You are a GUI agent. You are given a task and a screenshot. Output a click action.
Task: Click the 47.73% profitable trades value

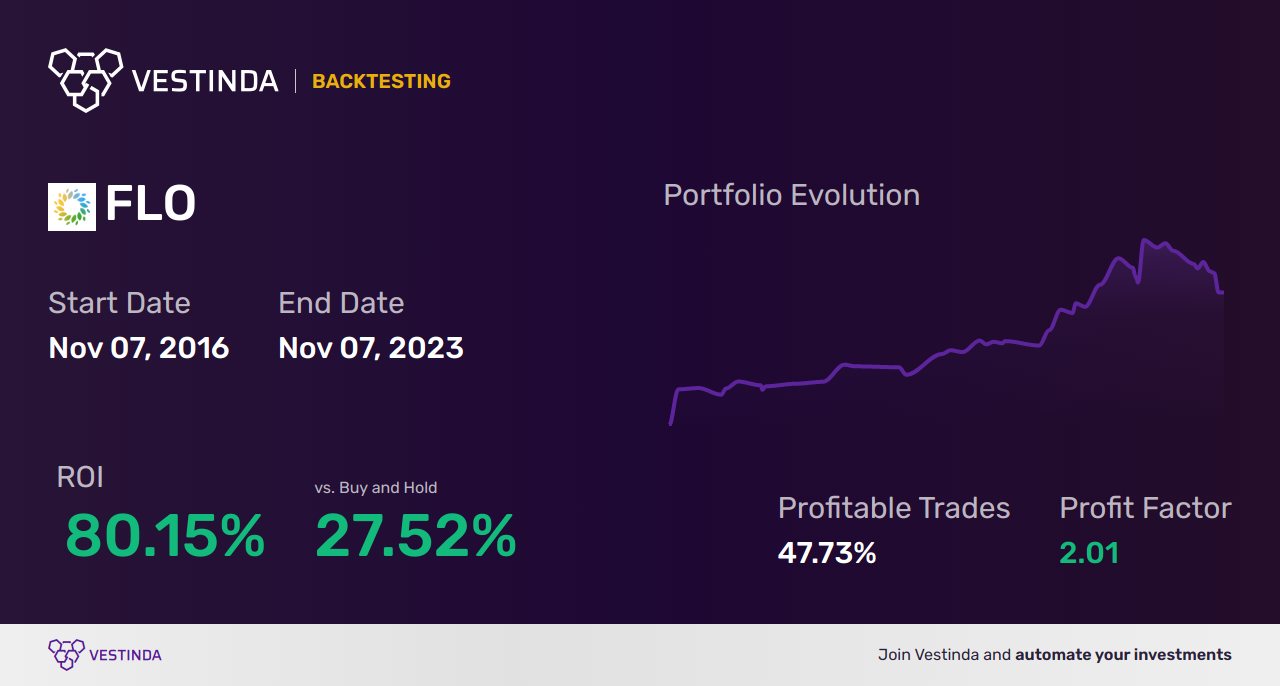827,553
